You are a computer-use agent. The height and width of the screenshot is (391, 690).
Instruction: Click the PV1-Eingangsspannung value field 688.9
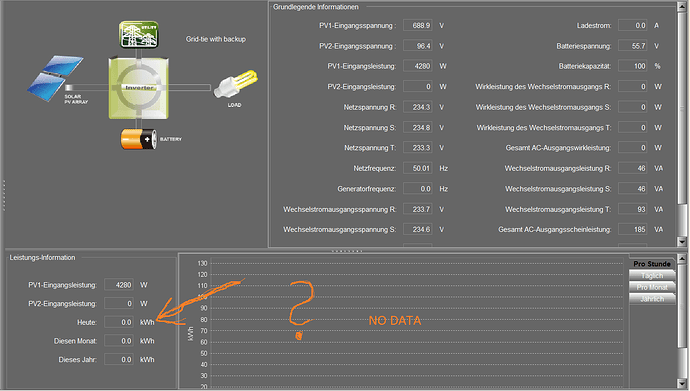tap(418, 26)
